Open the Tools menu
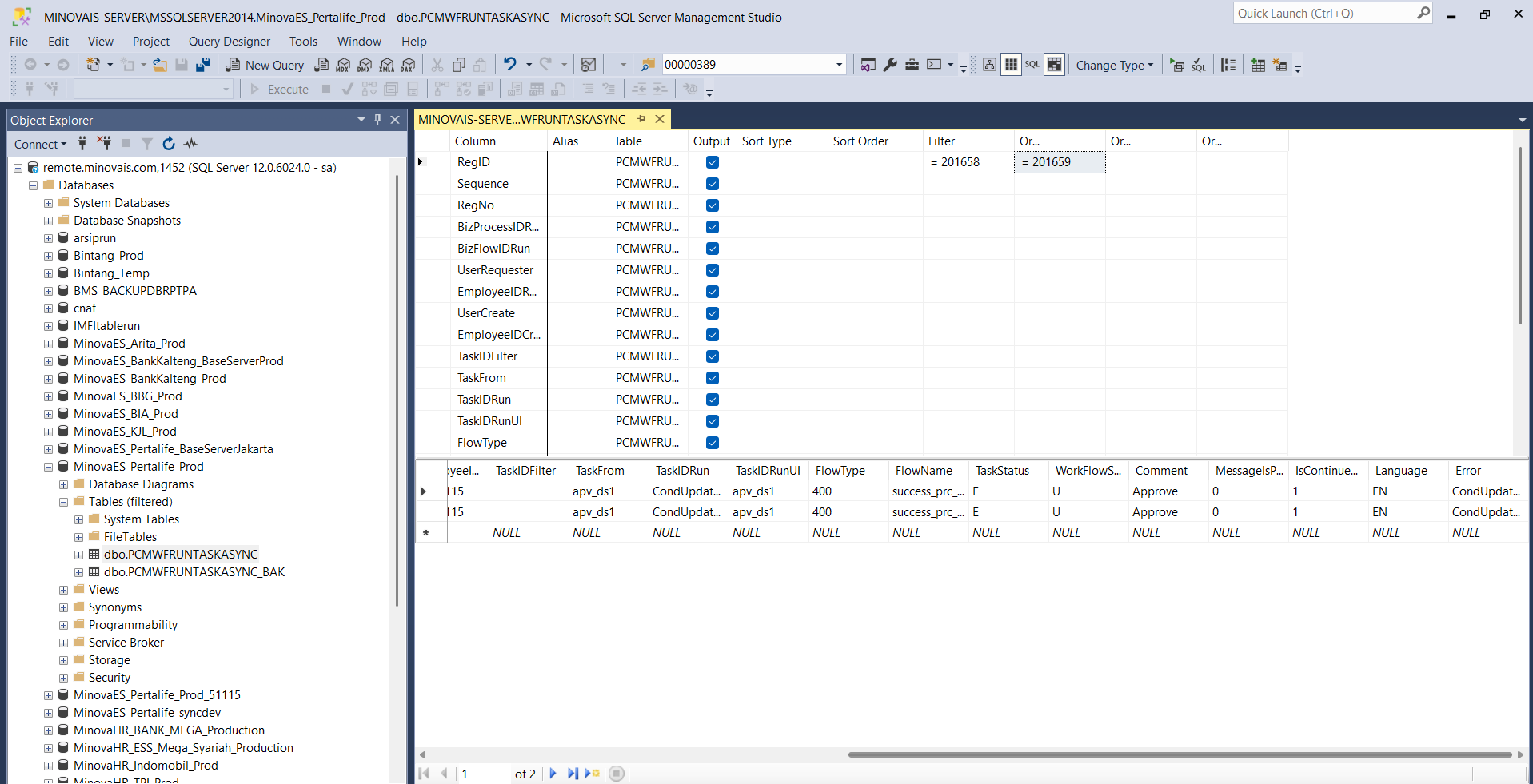This screenshot has height=784, width=1533. (303, 41)
